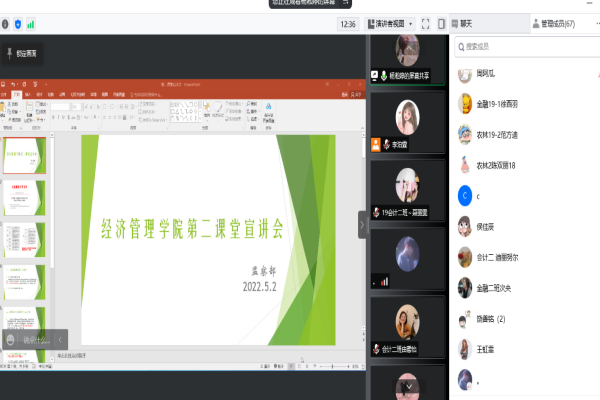Screen dimensions: 600x400
Task: Click the chat bubble icon in the bottom-left overlay
Action: [x=11, y=340]
